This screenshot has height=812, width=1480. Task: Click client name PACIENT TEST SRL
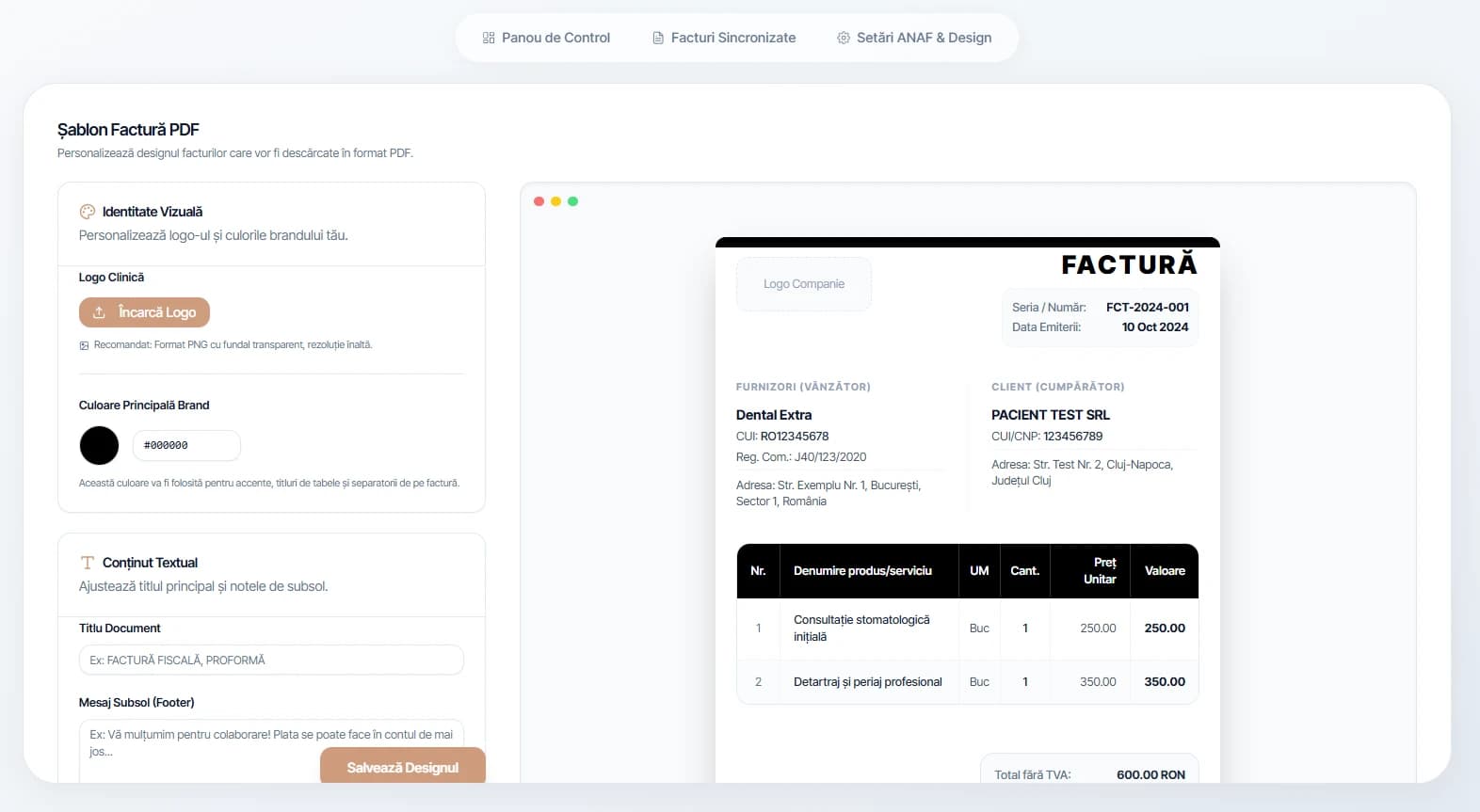tap(1051, 415)
